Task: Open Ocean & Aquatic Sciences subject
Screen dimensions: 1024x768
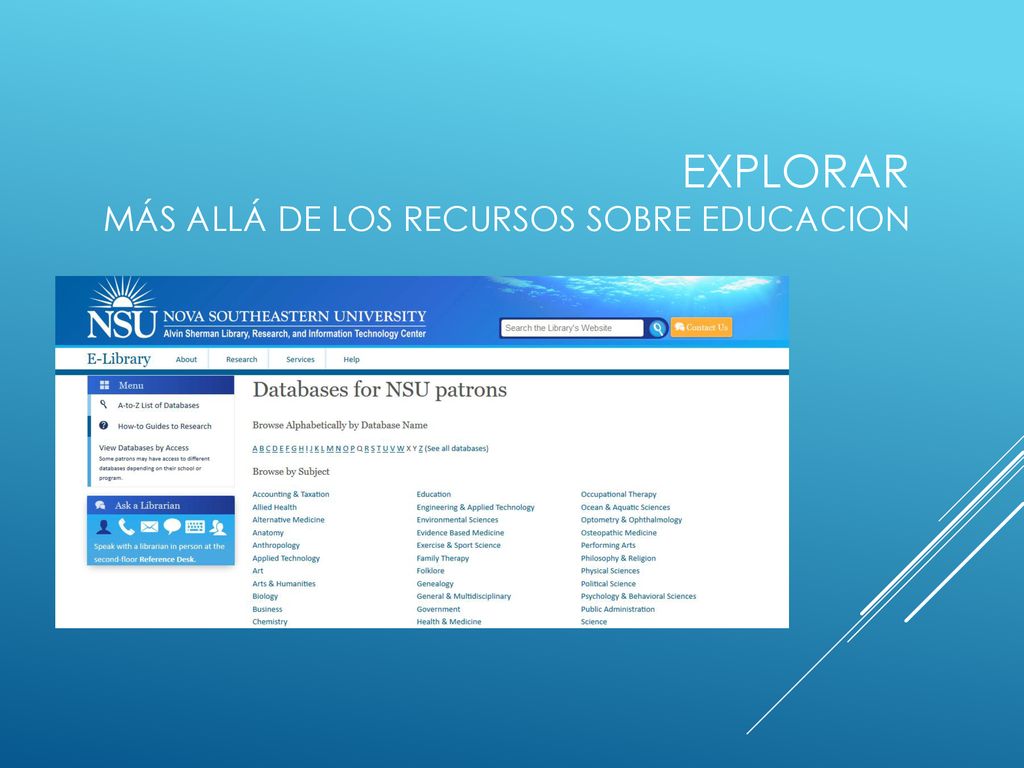Action: click(x=625, y=507)
